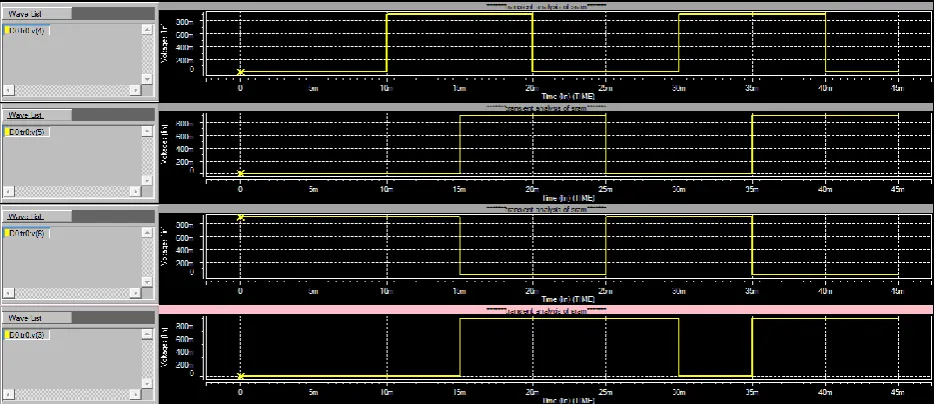Click the yellow color swatch beside v(4)
937x404 pixels.
(7, 30)
